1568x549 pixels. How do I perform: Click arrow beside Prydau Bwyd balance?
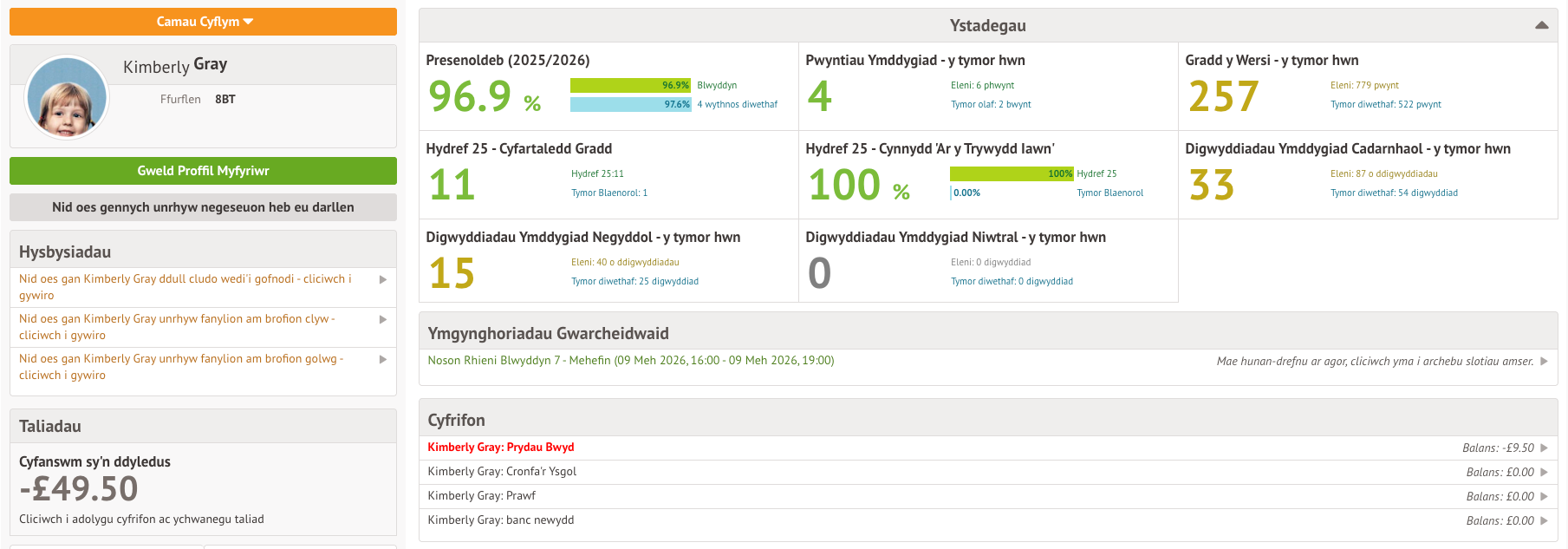tap(1544, 448)
